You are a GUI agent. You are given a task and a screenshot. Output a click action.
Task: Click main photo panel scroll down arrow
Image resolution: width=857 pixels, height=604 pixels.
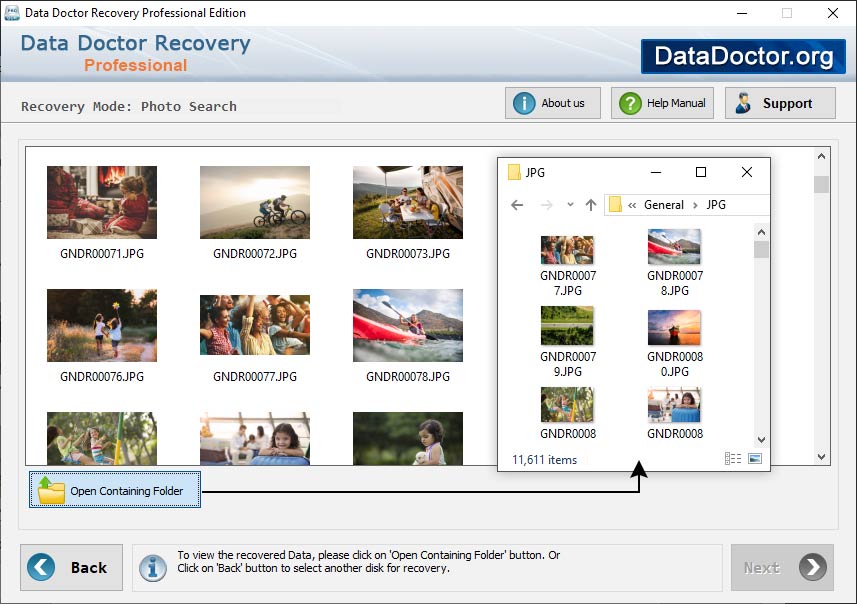[821, 457]
